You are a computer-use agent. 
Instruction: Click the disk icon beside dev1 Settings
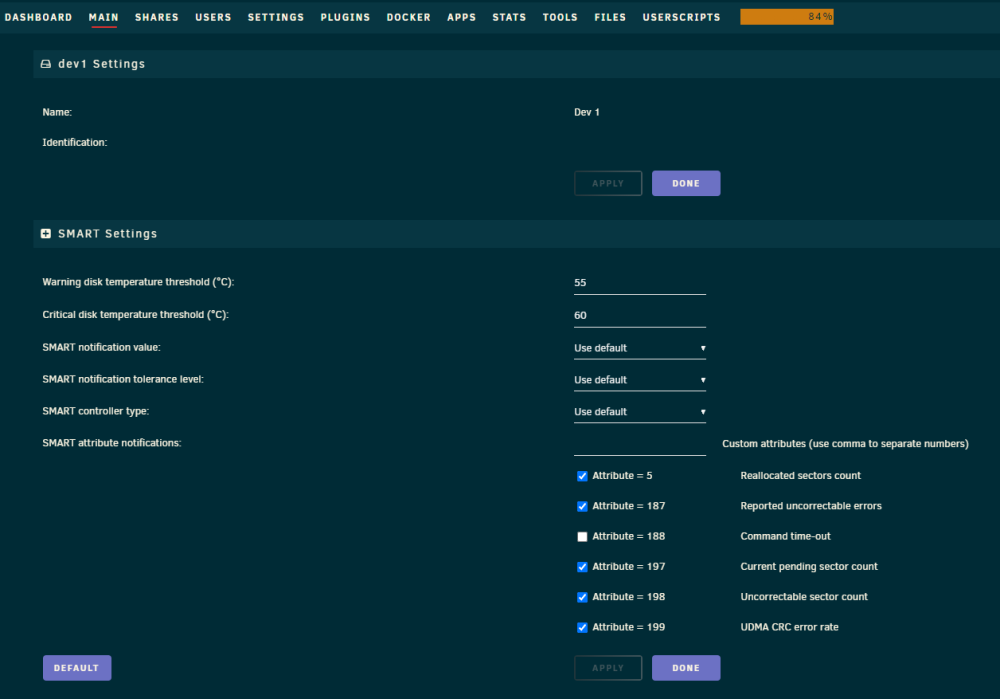coord(46,64)
